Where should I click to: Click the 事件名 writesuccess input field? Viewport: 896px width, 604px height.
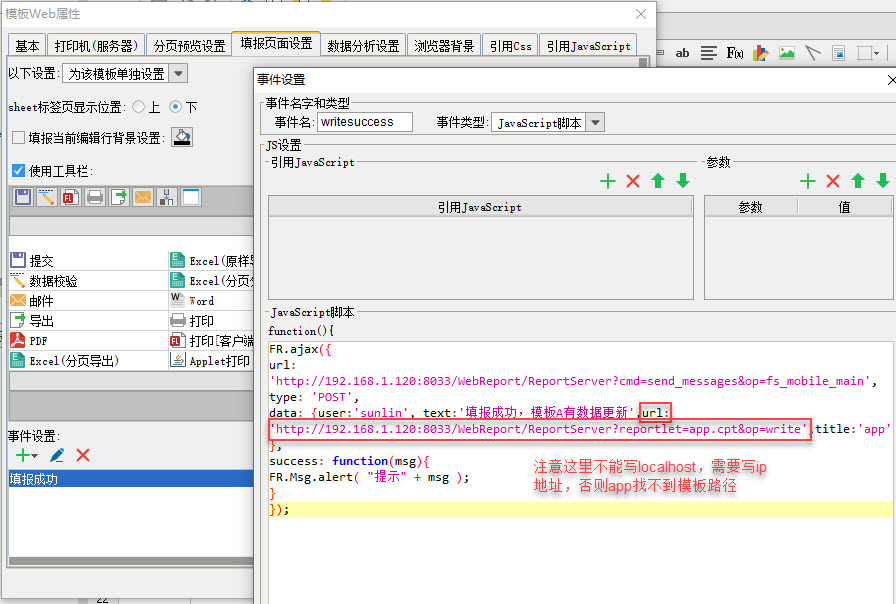[365, 122]
